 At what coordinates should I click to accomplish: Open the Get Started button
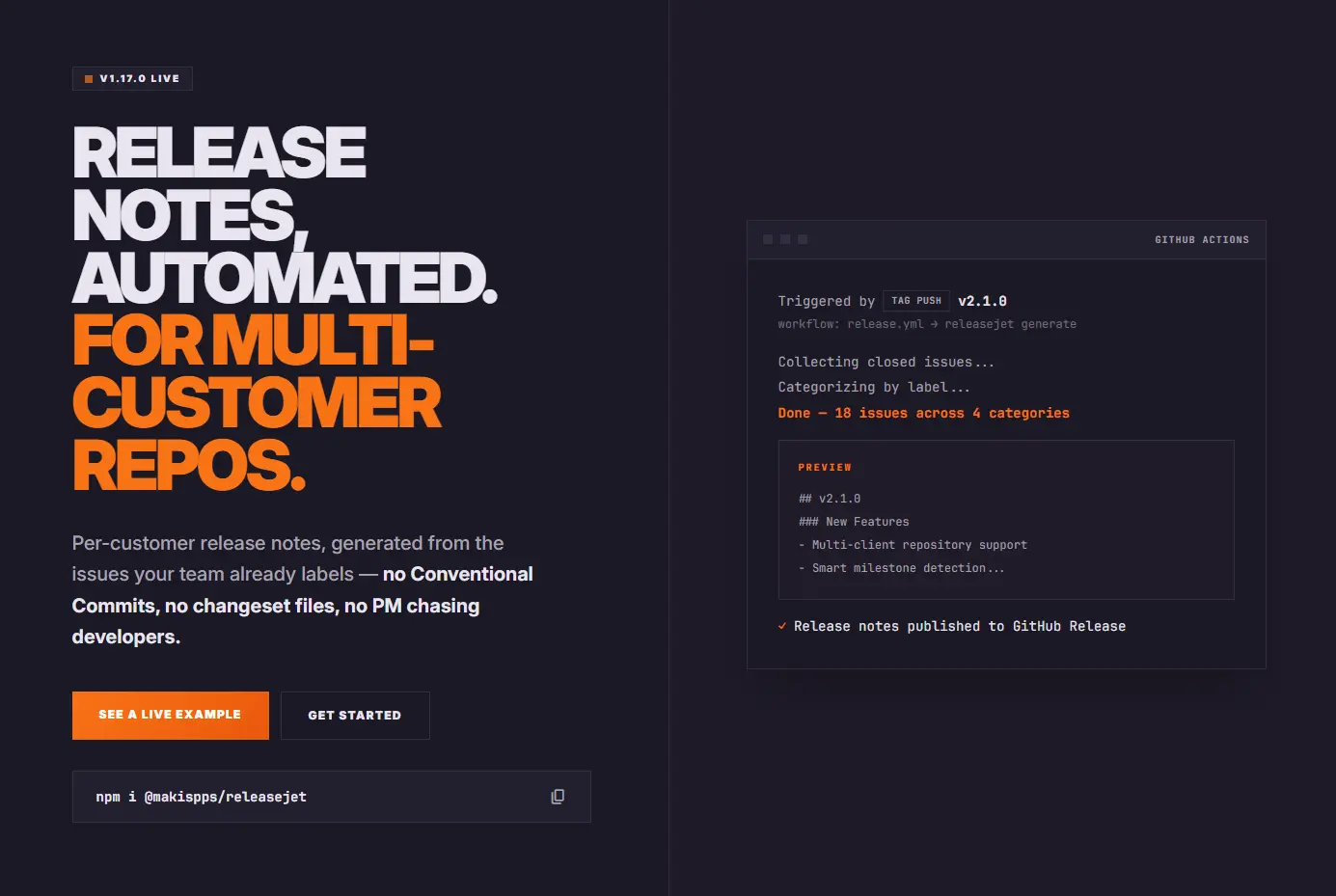[x=355, y=716]
